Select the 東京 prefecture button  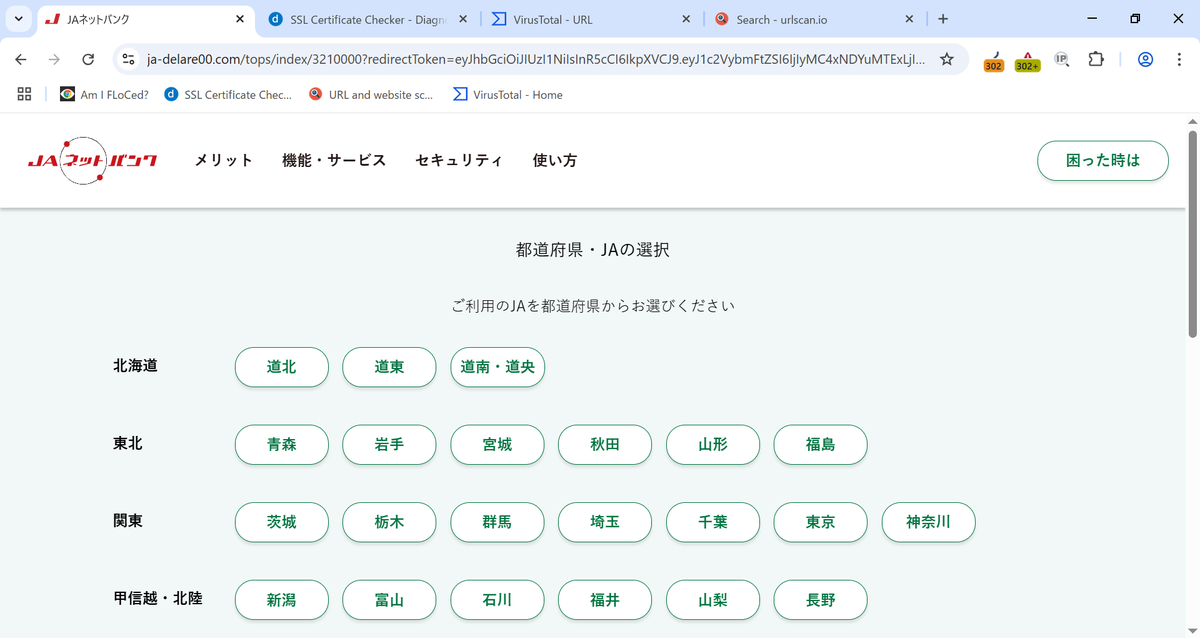[x=820, y=522]
